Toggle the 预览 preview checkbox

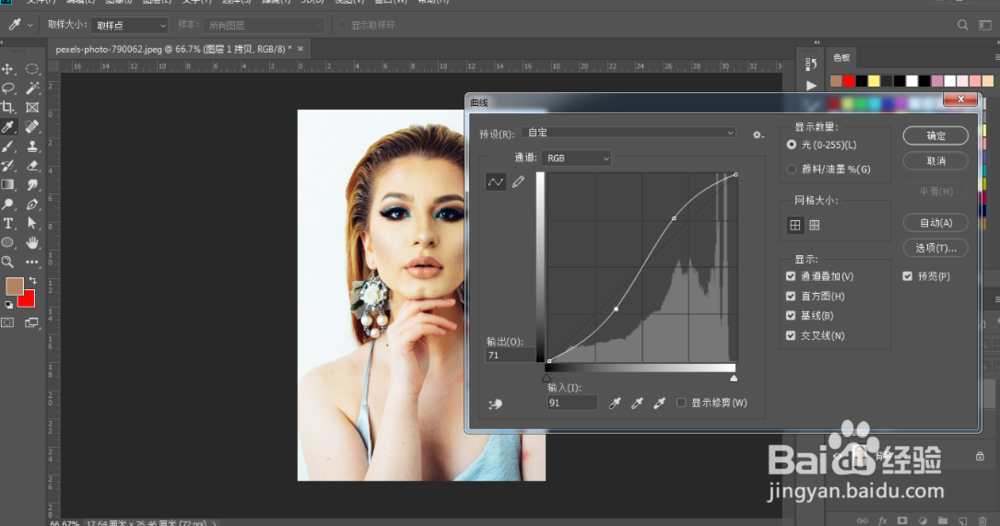[908, 276]
